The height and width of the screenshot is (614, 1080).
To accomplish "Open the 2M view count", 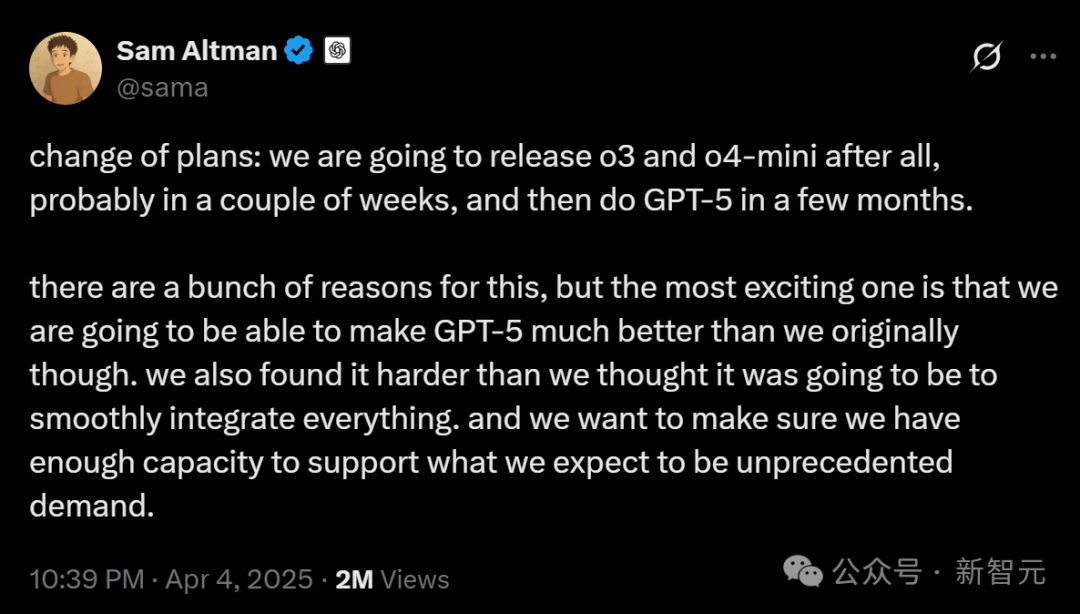I will [x=354, y=580].
